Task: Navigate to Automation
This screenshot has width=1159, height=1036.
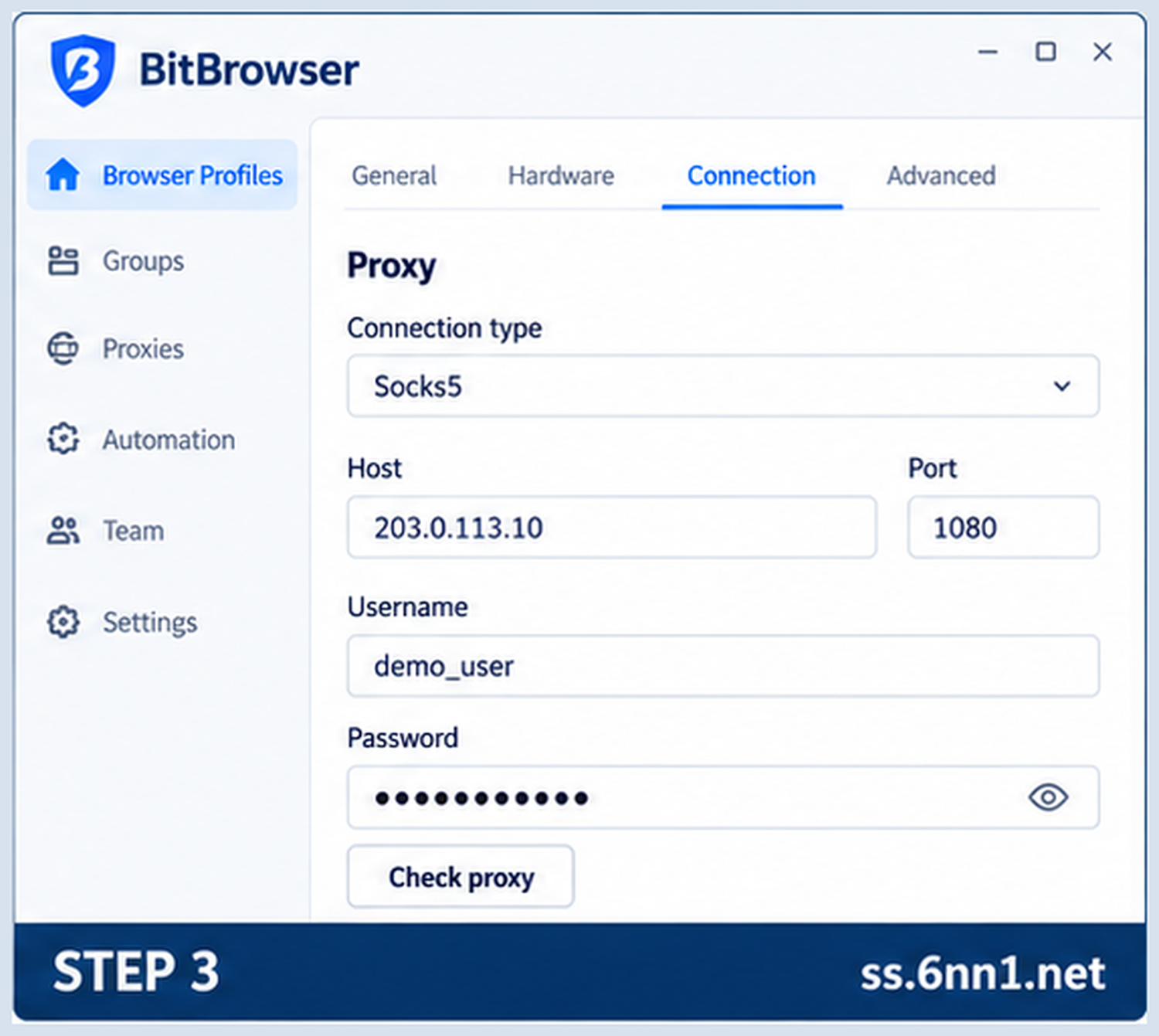Action: 169,440
